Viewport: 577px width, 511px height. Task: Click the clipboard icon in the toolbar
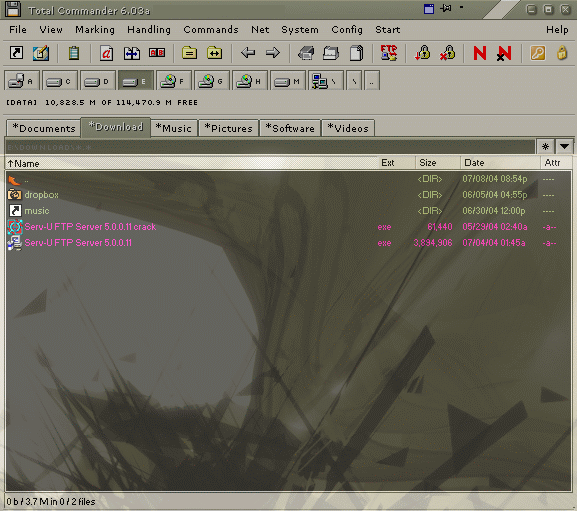click(x=74, y=53)
